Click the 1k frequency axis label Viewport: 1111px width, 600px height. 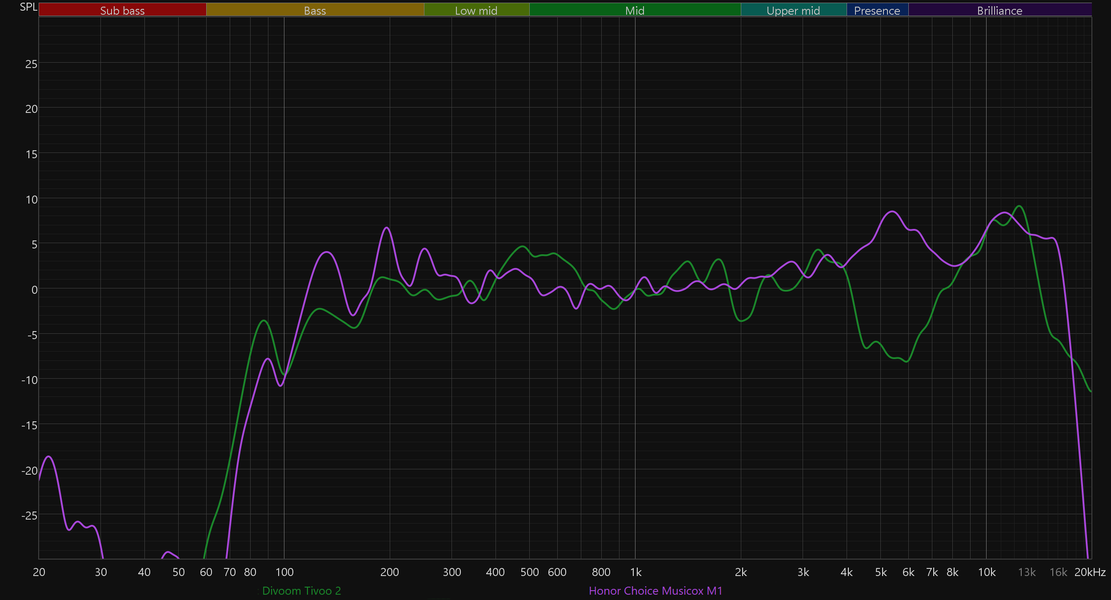[x=636, y=572]
